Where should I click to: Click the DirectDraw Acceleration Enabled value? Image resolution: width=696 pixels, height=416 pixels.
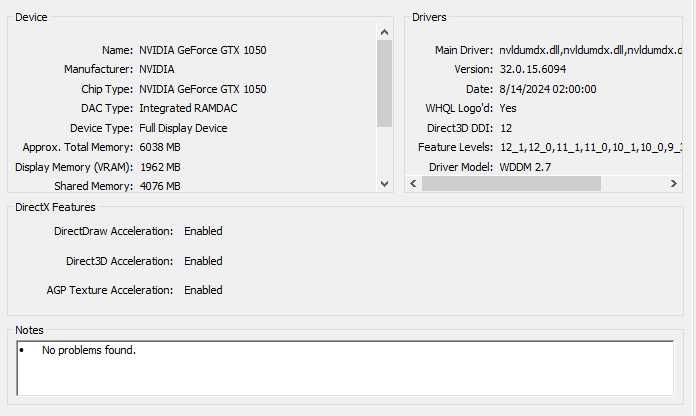[x=203, y=231]
